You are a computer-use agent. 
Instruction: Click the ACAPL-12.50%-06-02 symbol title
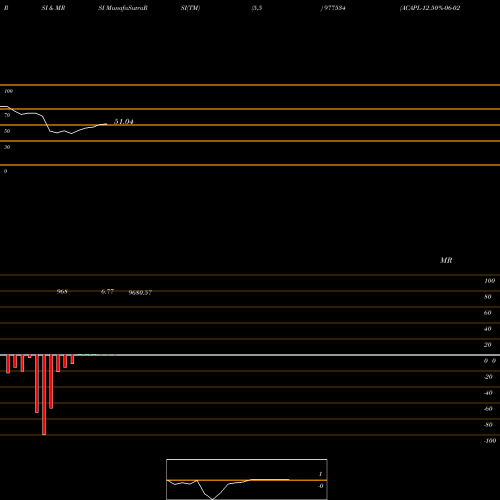(x=430, y=8)
